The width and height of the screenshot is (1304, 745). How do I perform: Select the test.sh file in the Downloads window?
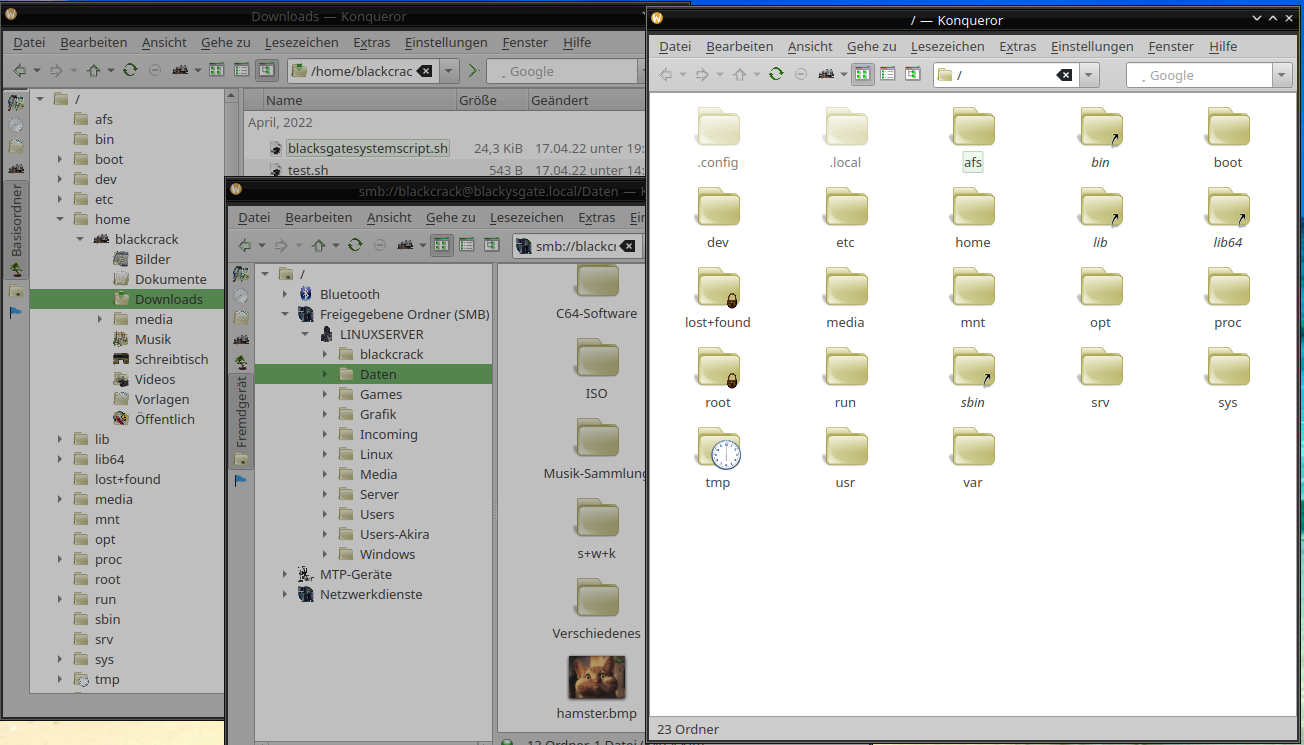coord(308,170)
